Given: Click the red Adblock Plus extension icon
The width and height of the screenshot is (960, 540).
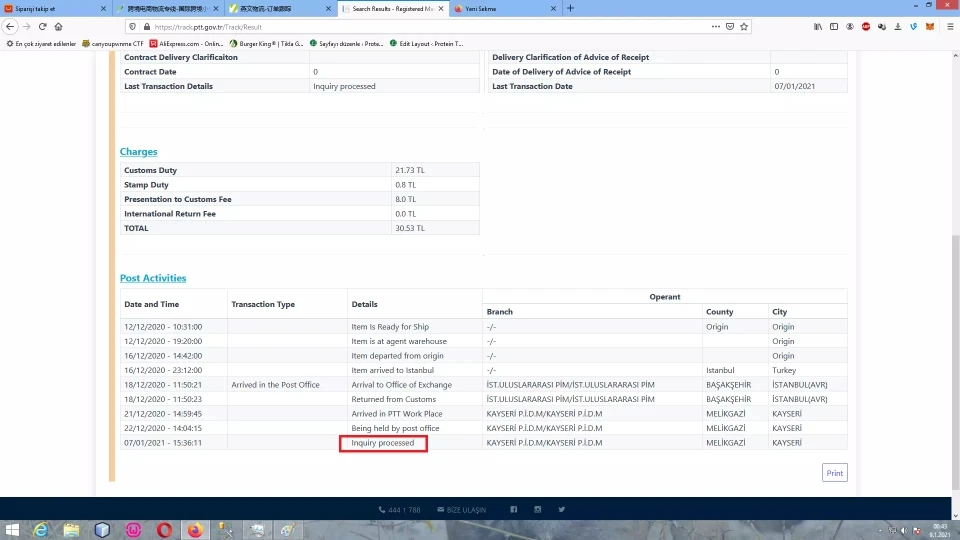Looking at the screenshot, I should tap(866, 26).
